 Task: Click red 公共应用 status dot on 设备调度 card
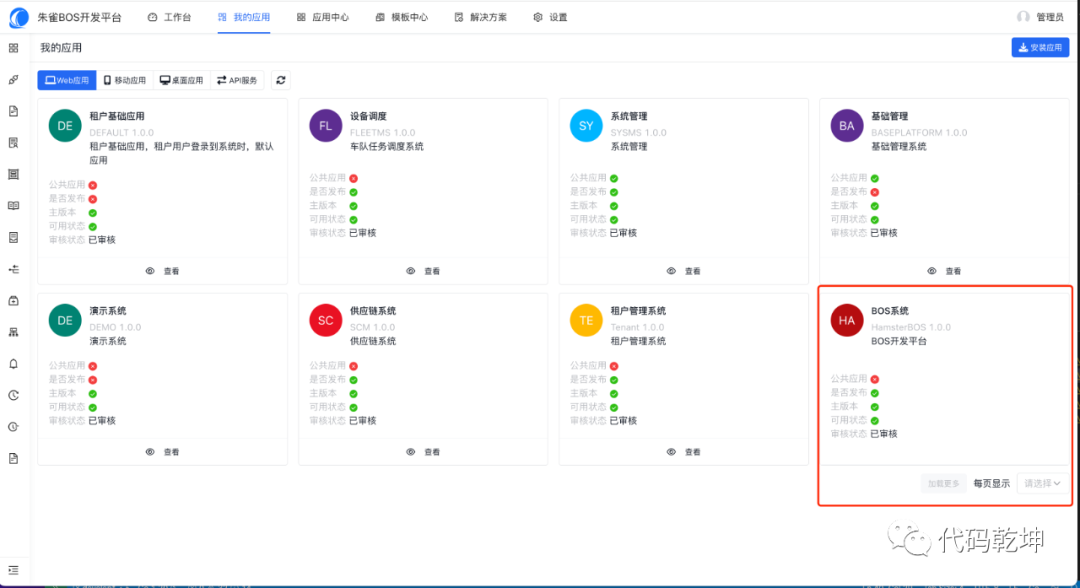click(353, 178)
